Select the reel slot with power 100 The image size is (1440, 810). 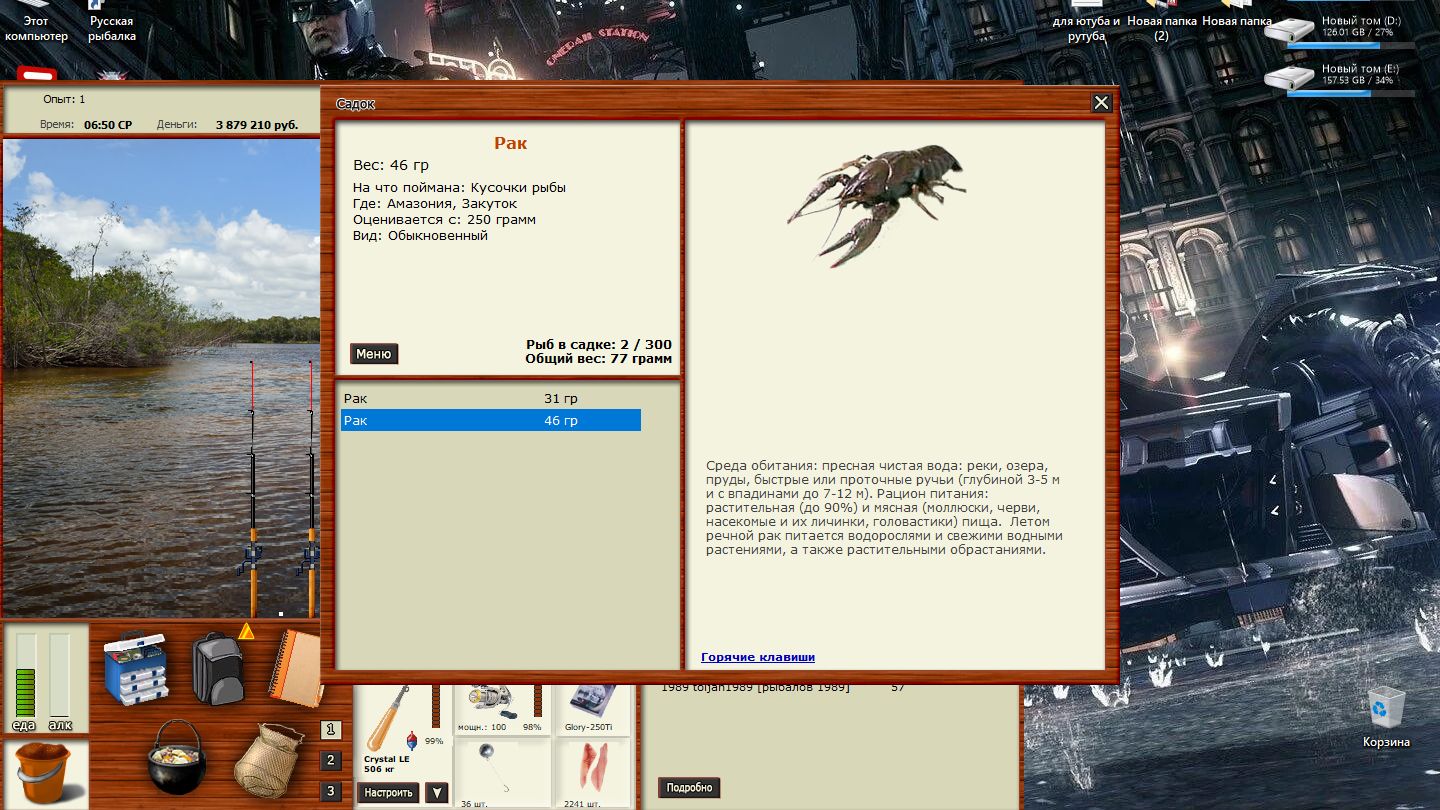tap(501, 709)
